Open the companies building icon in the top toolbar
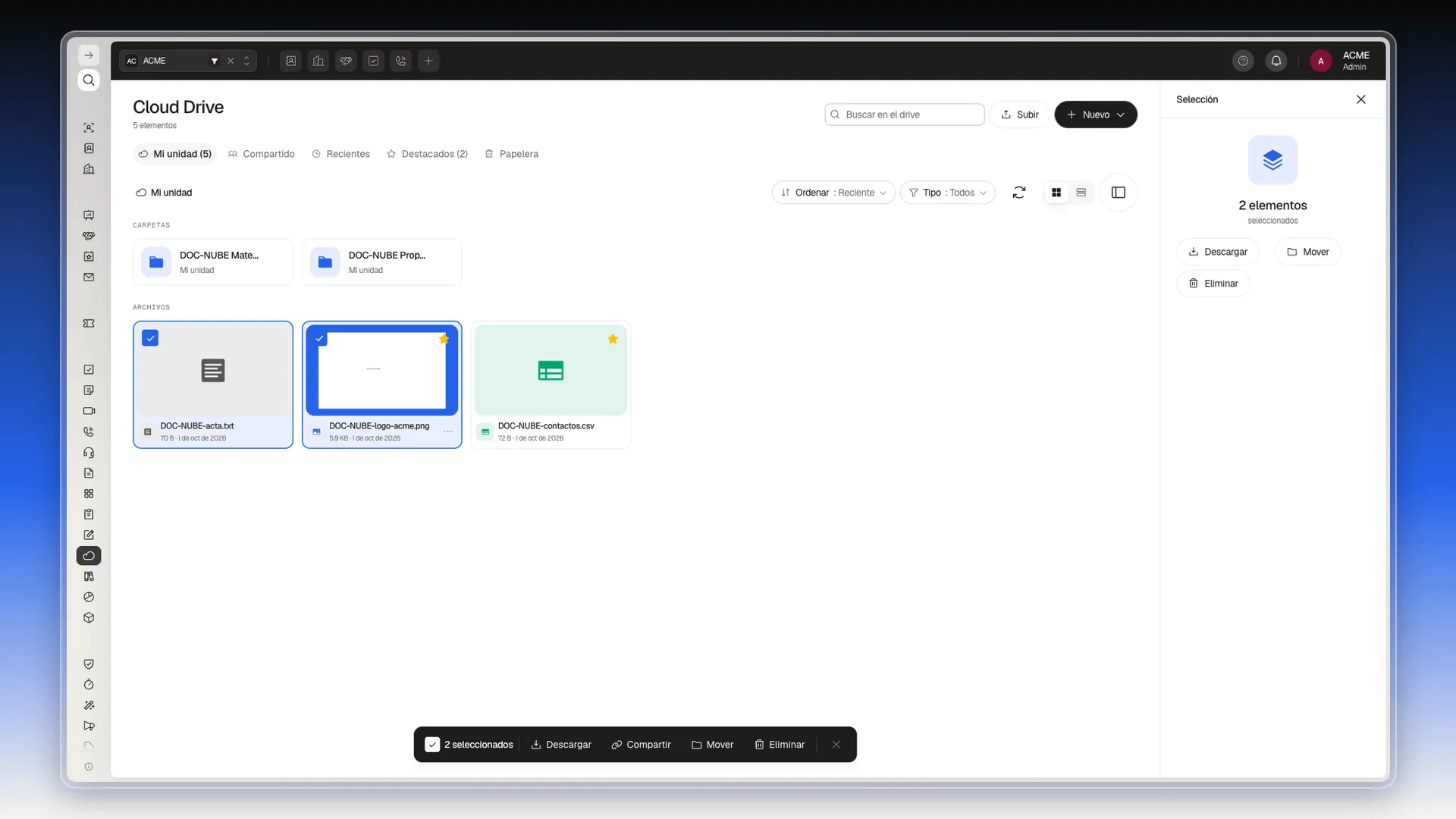Screen dimensions: 1456x819 click(318, 61)
